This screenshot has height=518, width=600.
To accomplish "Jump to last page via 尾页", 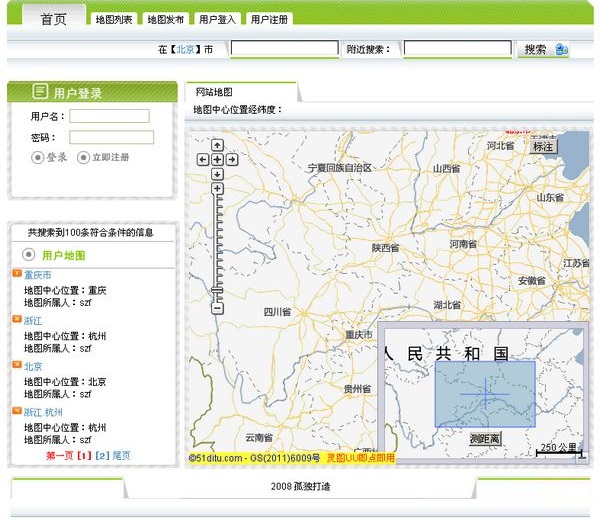I will coord(121,456).
